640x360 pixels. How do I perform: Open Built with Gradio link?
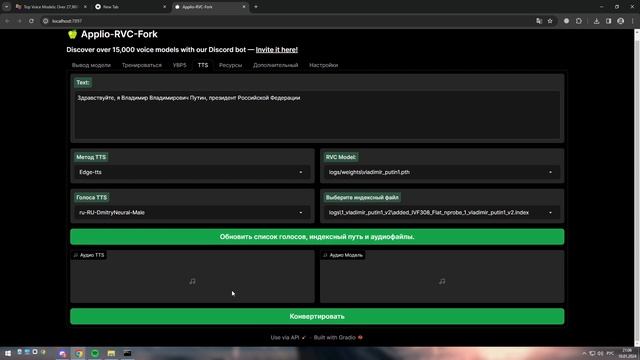pos(338,338)
